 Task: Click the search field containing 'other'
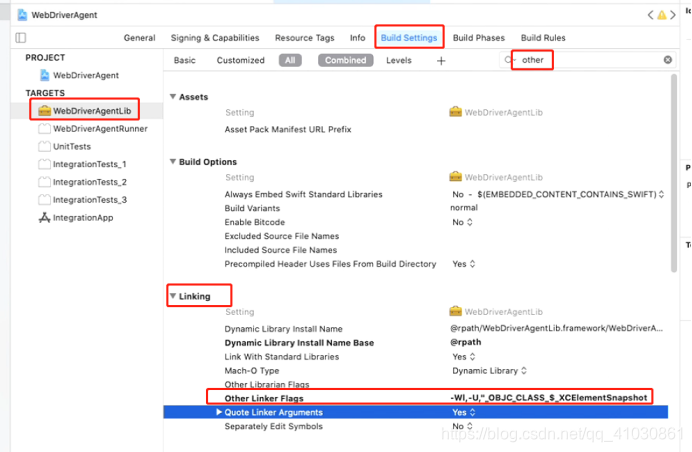click(x=587, y=60)
